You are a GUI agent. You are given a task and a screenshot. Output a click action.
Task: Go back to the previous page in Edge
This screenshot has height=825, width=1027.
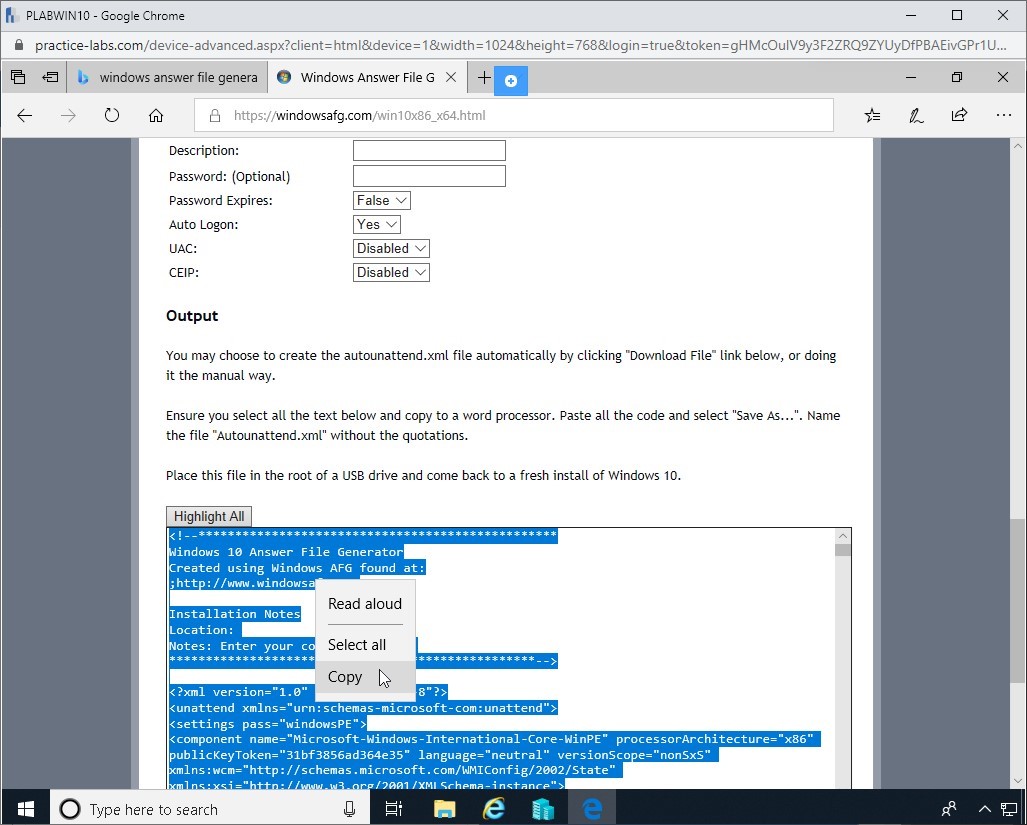[x=25, y=116]
